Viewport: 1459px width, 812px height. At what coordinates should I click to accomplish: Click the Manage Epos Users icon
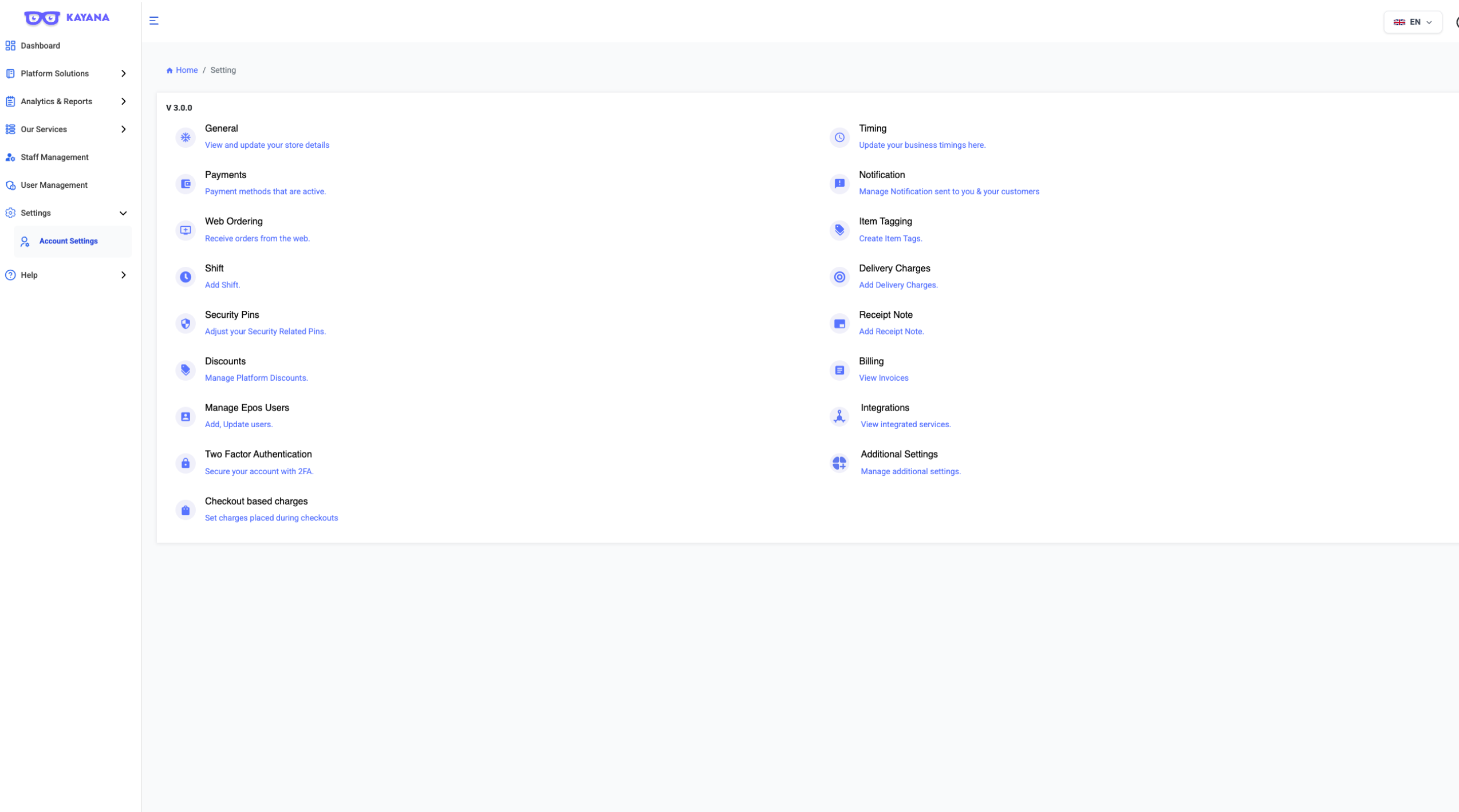coord(186,417)
